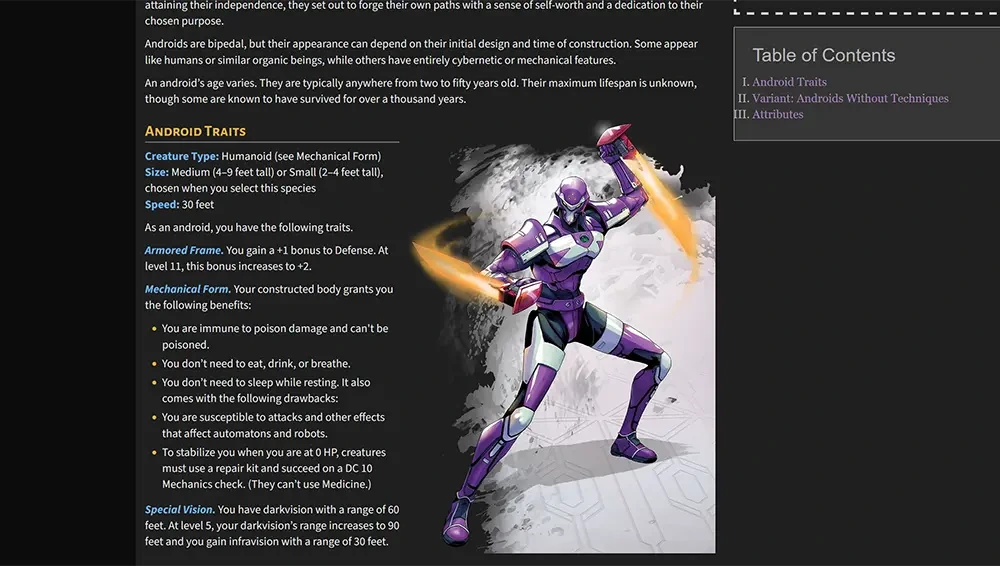Click the Speed label
The width and height of the screenshot is (1000, 566).
pos(162,205)
